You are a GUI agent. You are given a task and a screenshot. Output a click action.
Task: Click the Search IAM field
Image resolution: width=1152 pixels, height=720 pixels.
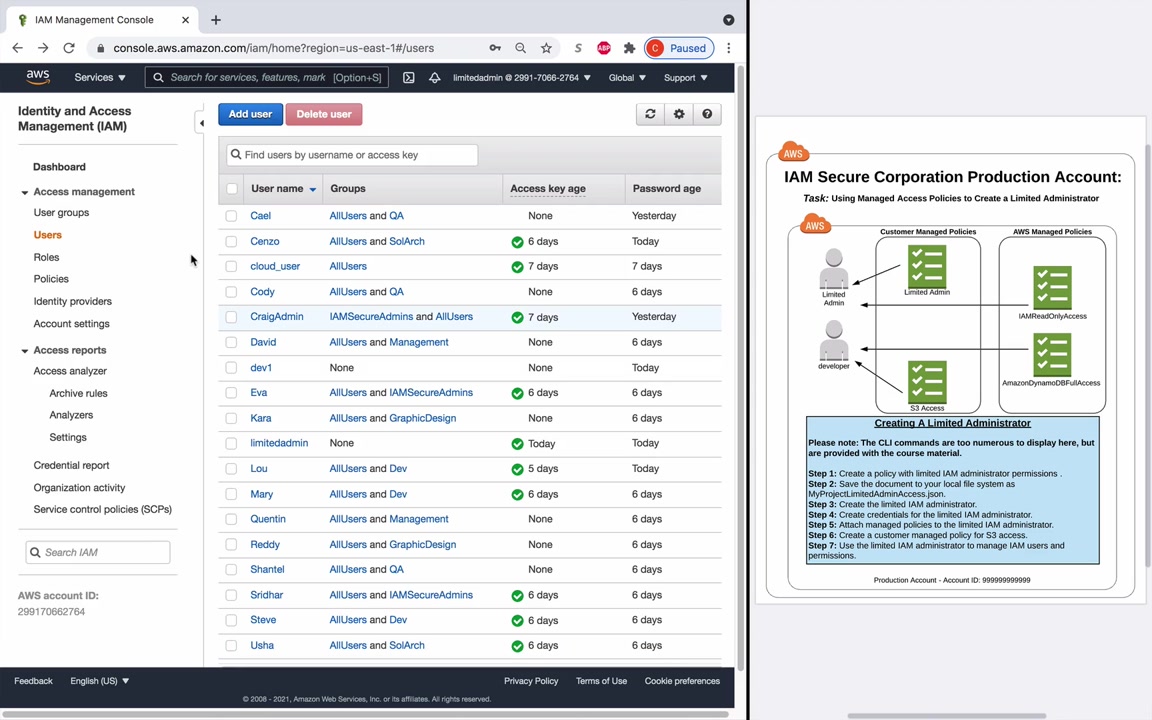(98, 552)
